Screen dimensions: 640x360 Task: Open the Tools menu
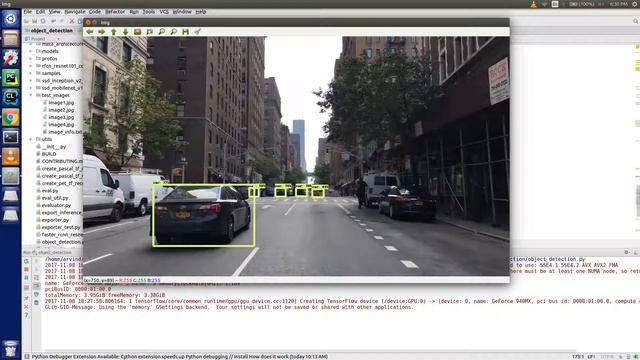[x=149, y=12]
